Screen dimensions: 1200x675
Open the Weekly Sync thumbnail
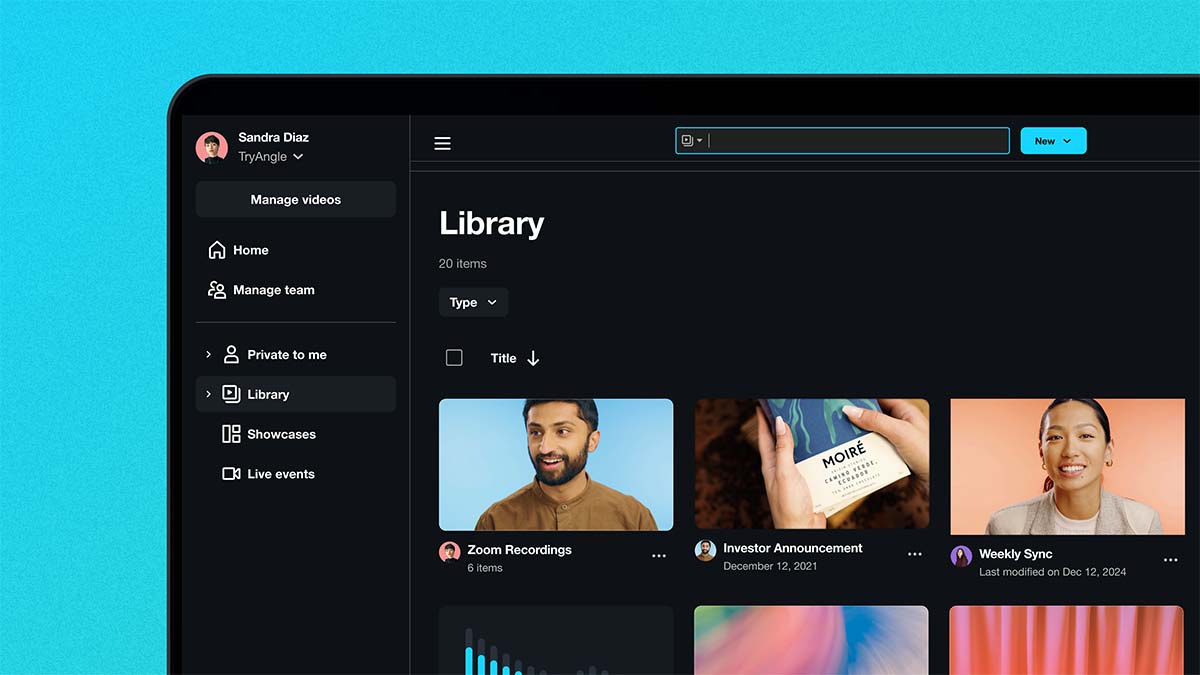click(1067, 466)
